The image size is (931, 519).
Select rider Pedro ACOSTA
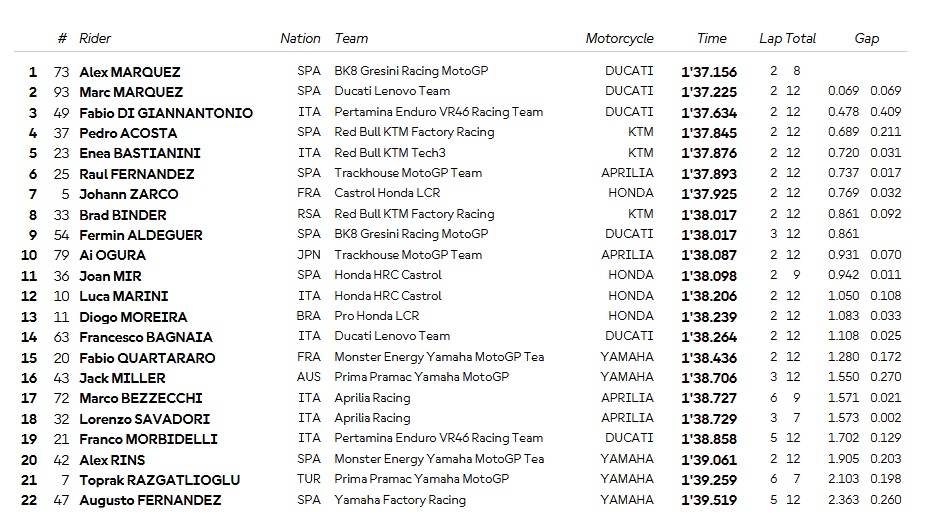click(128, 133)
